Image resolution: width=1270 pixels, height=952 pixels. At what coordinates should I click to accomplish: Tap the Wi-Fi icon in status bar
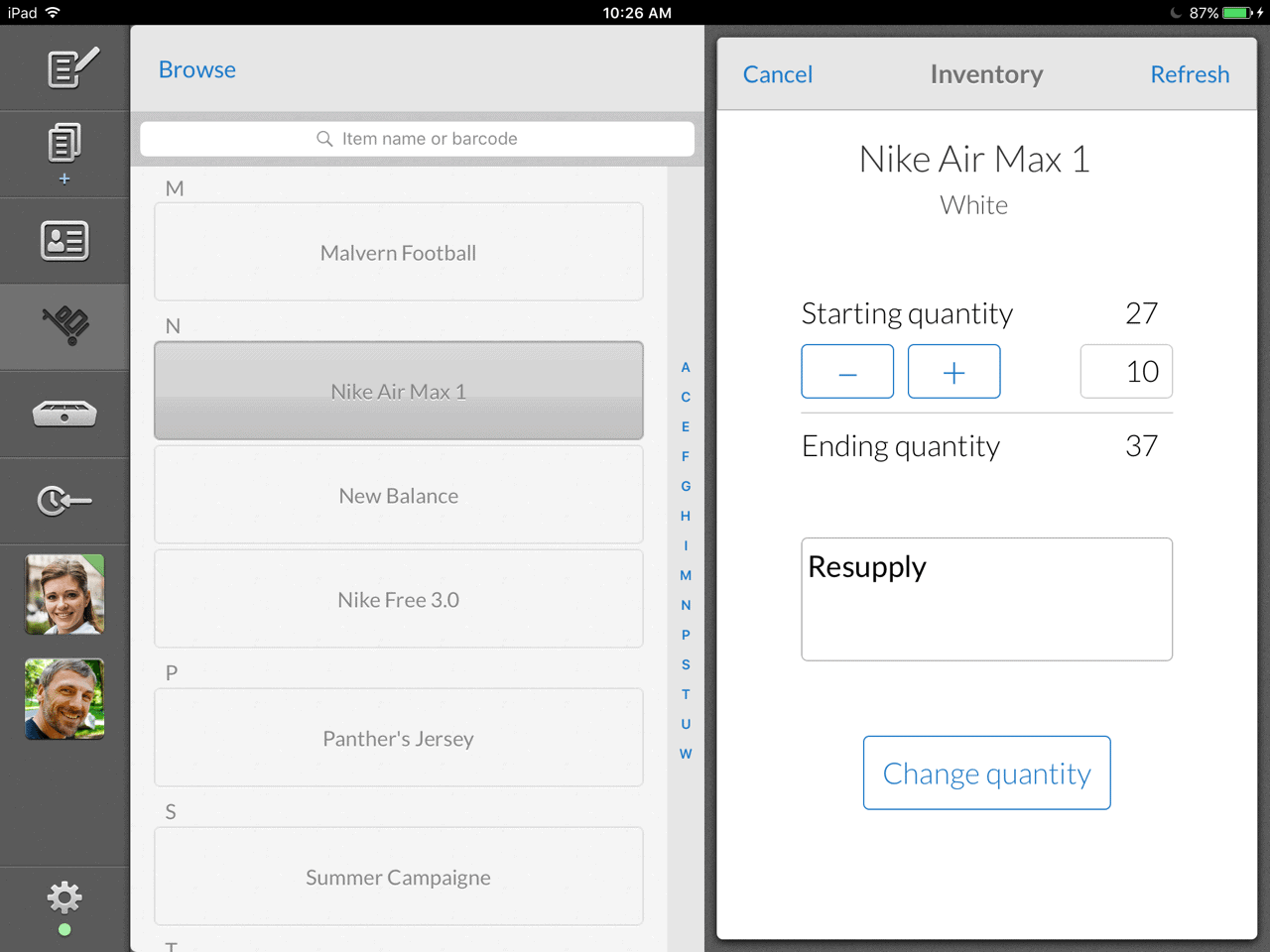[x=53, y=13]
